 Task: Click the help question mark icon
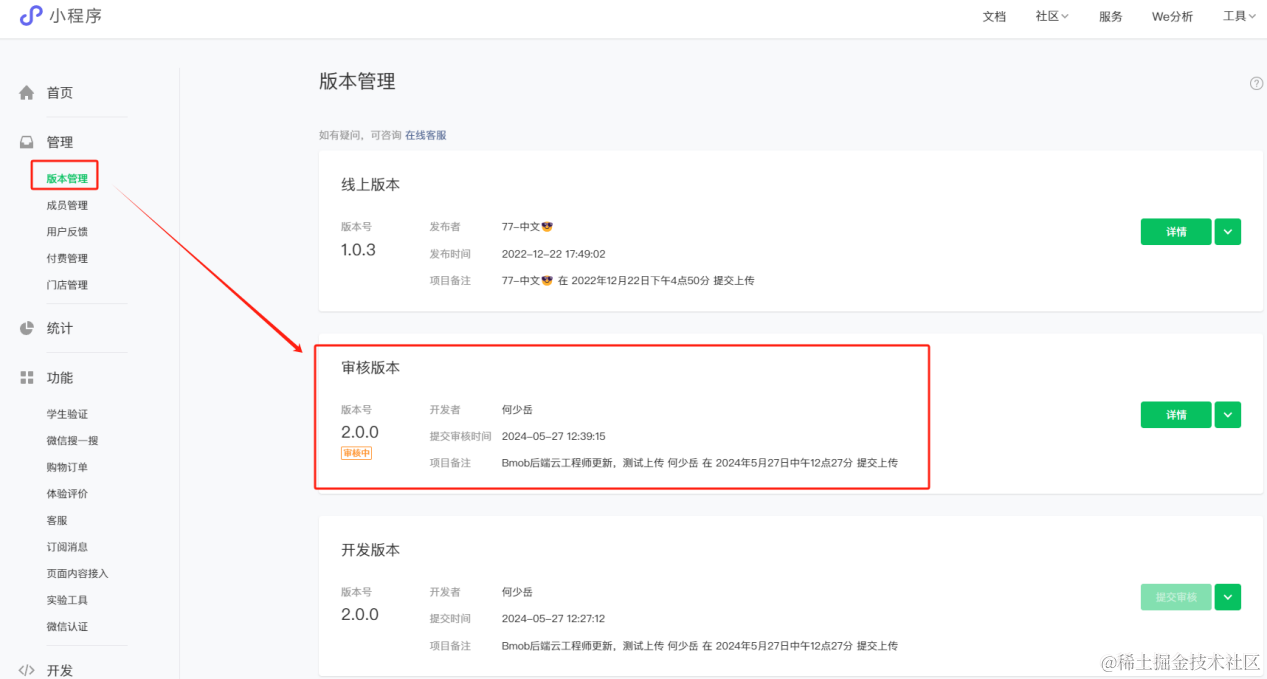pos(1257,83)
